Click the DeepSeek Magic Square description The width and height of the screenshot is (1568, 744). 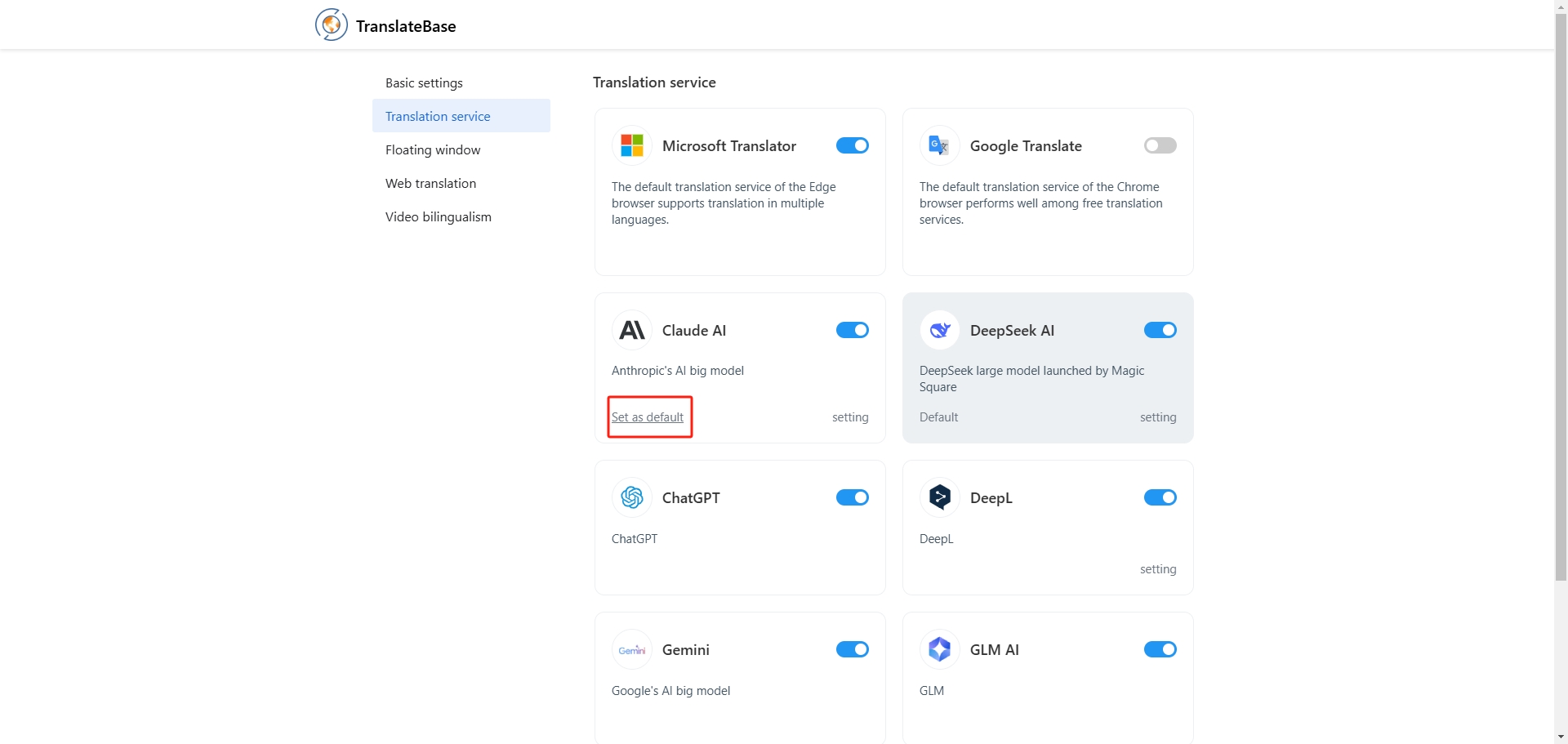pyautogui.click(x=1031, y=379)
